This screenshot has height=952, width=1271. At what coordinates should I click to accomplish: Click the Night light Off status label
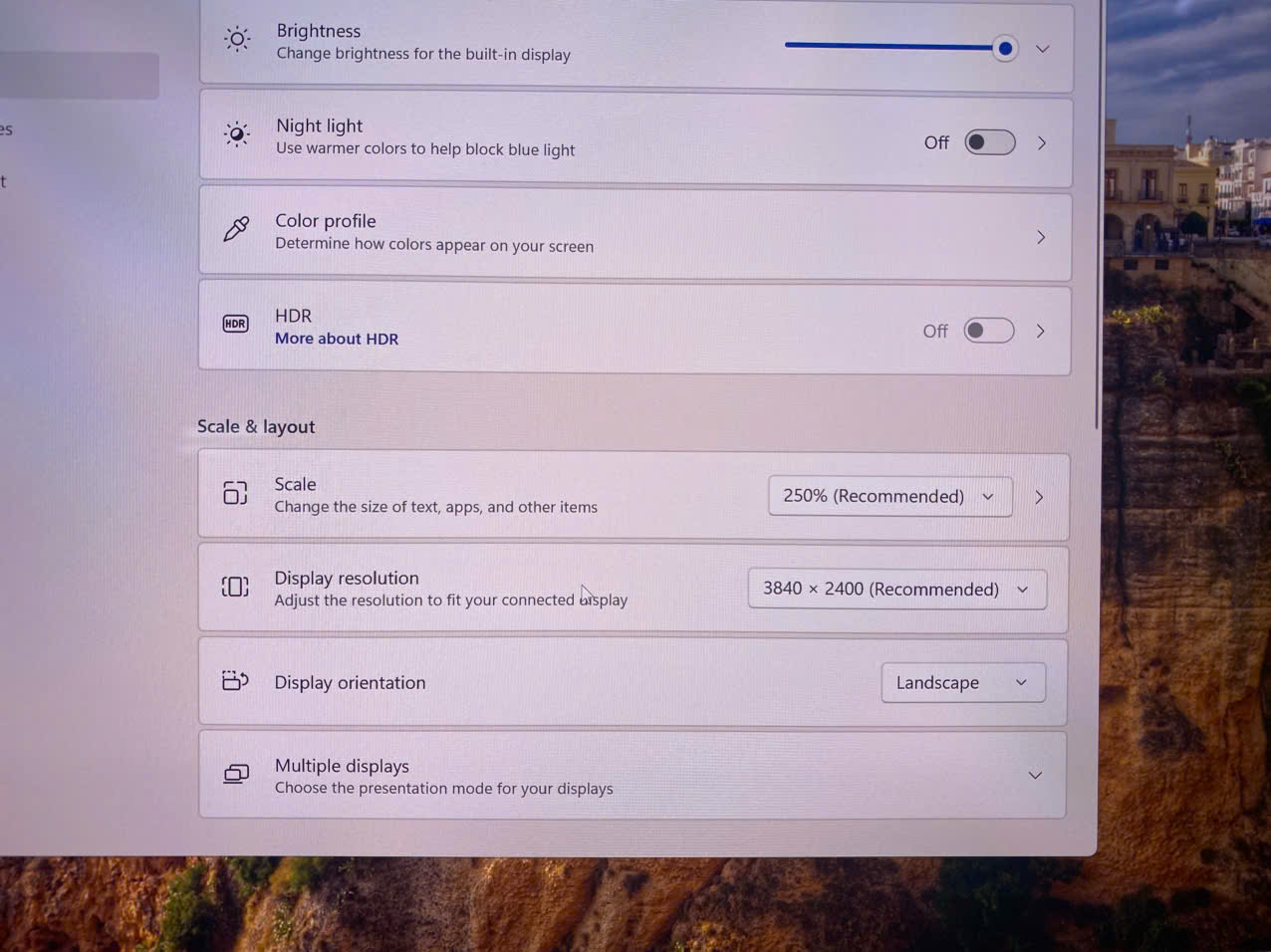pyautogui.click(x=936, y=142)
